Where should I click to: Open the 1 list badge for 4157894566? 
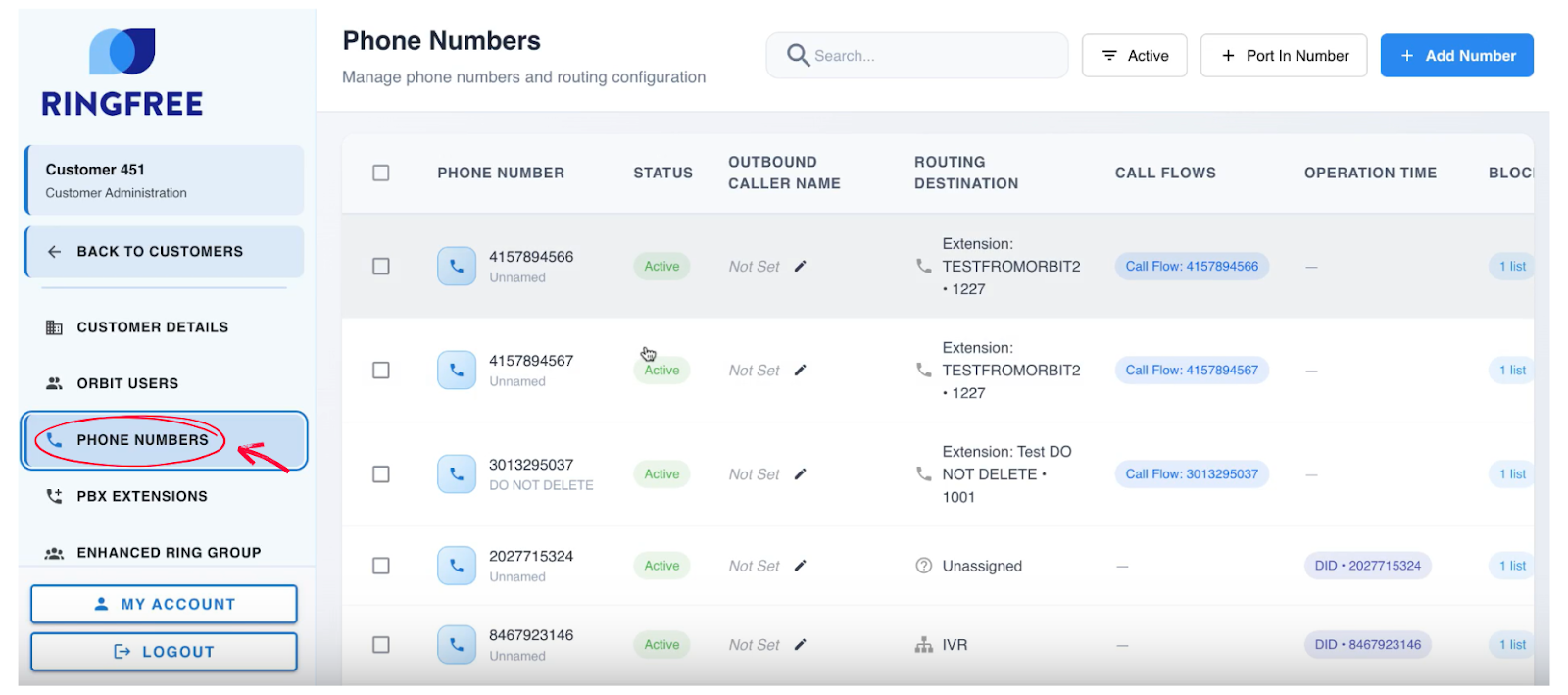[x=1511, y=267]
